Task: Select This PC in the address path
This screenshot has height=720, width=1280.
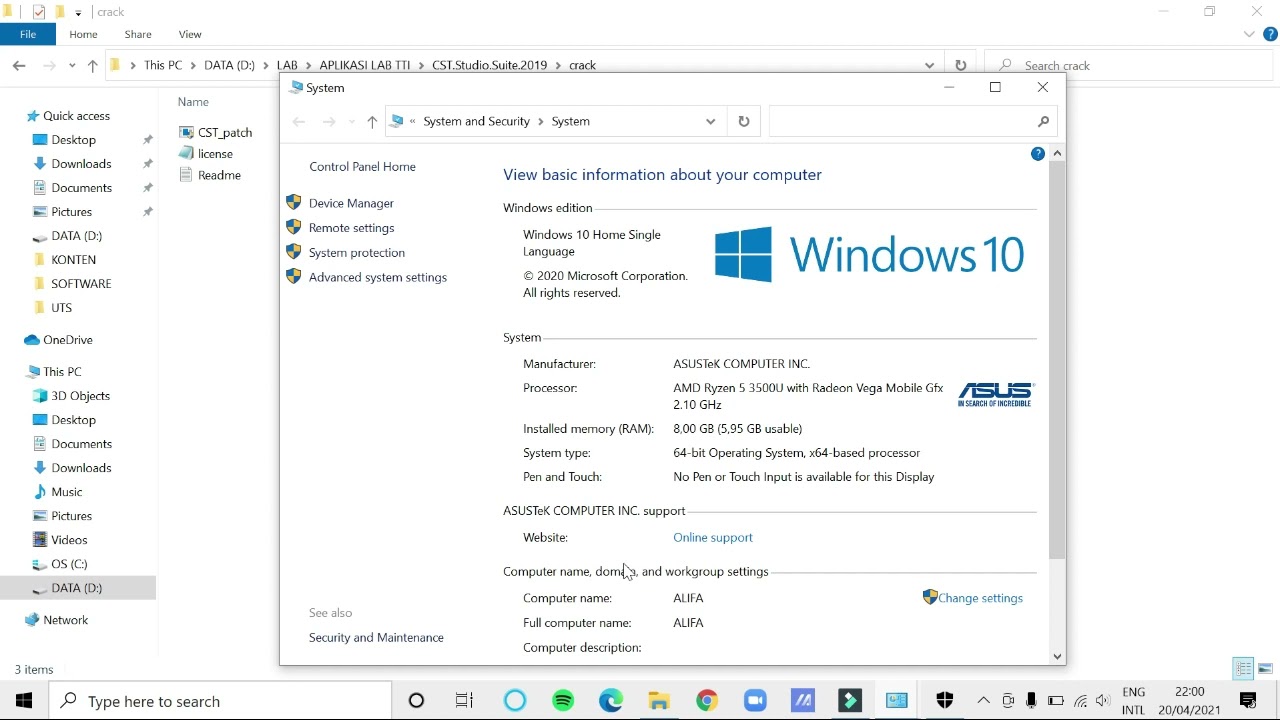Action: pyautogui.click(x=163, y=65)
